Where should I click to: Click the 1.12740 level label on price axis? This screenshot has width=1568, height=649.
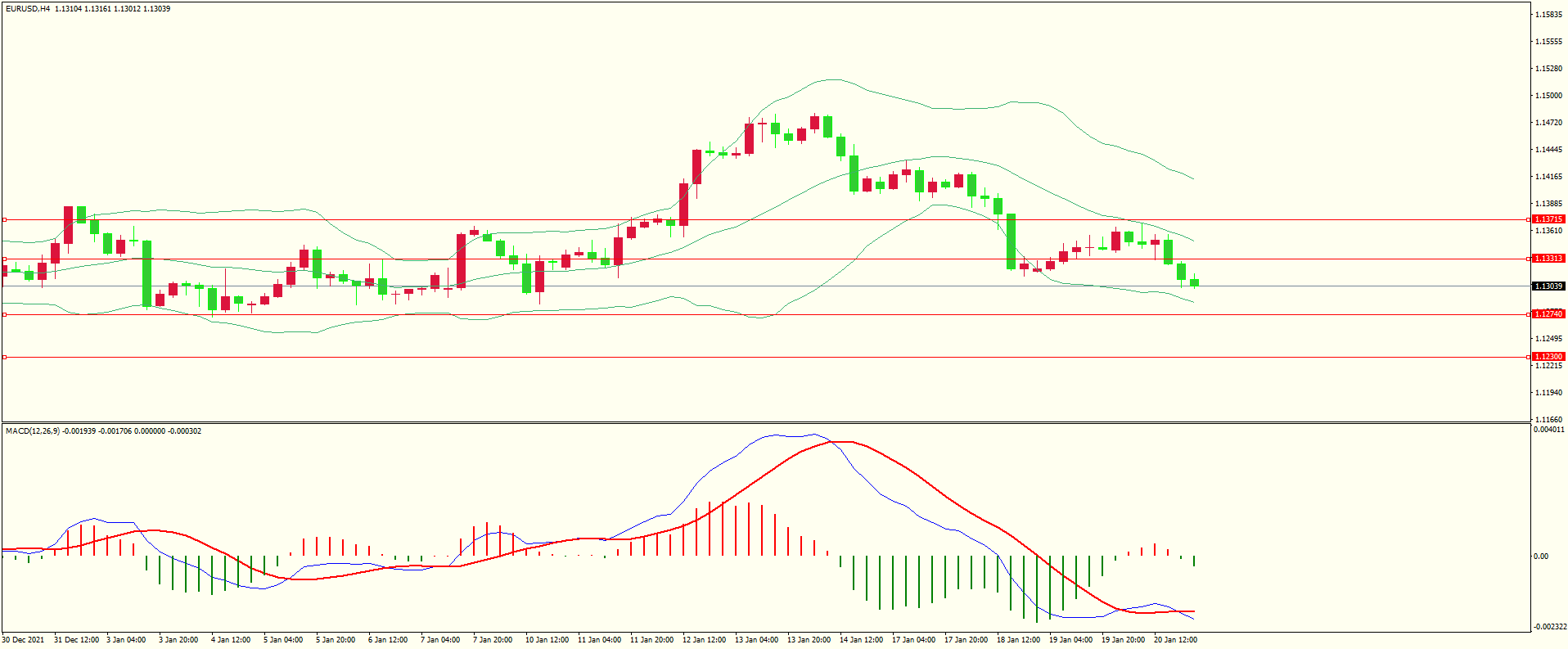(1548, 314)
